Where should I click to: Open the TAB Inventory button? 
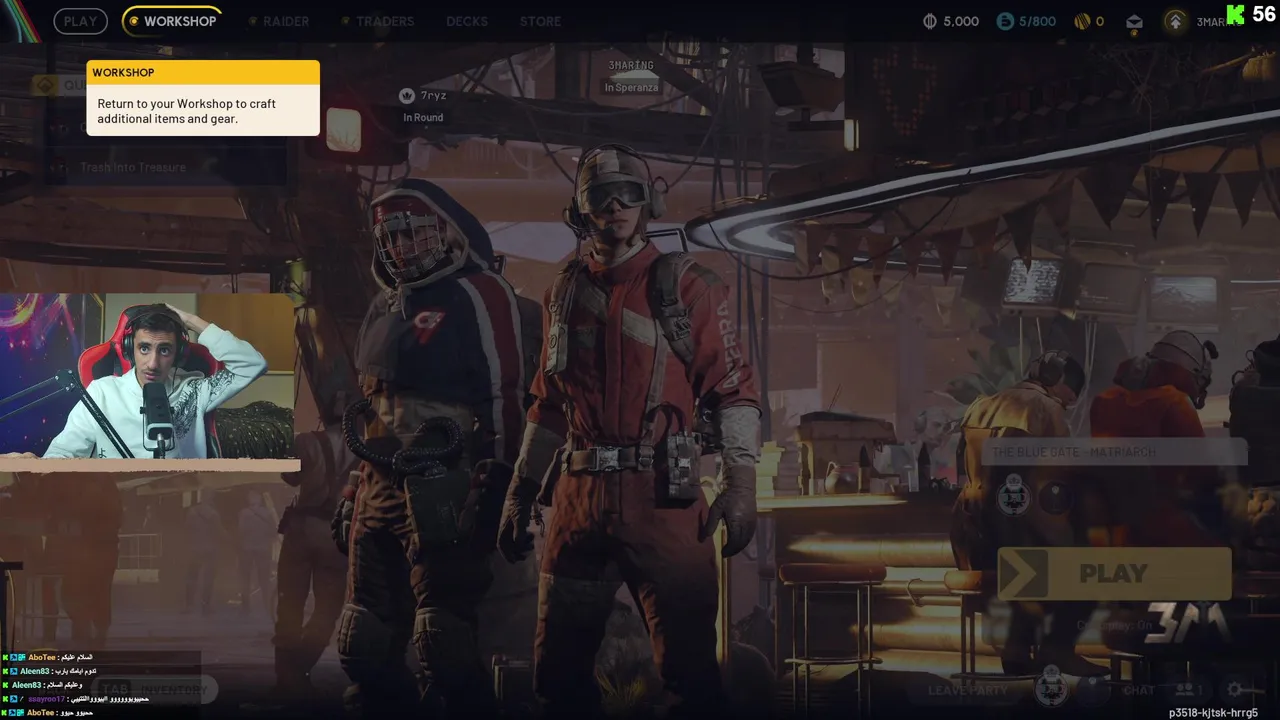coord(154,689)
